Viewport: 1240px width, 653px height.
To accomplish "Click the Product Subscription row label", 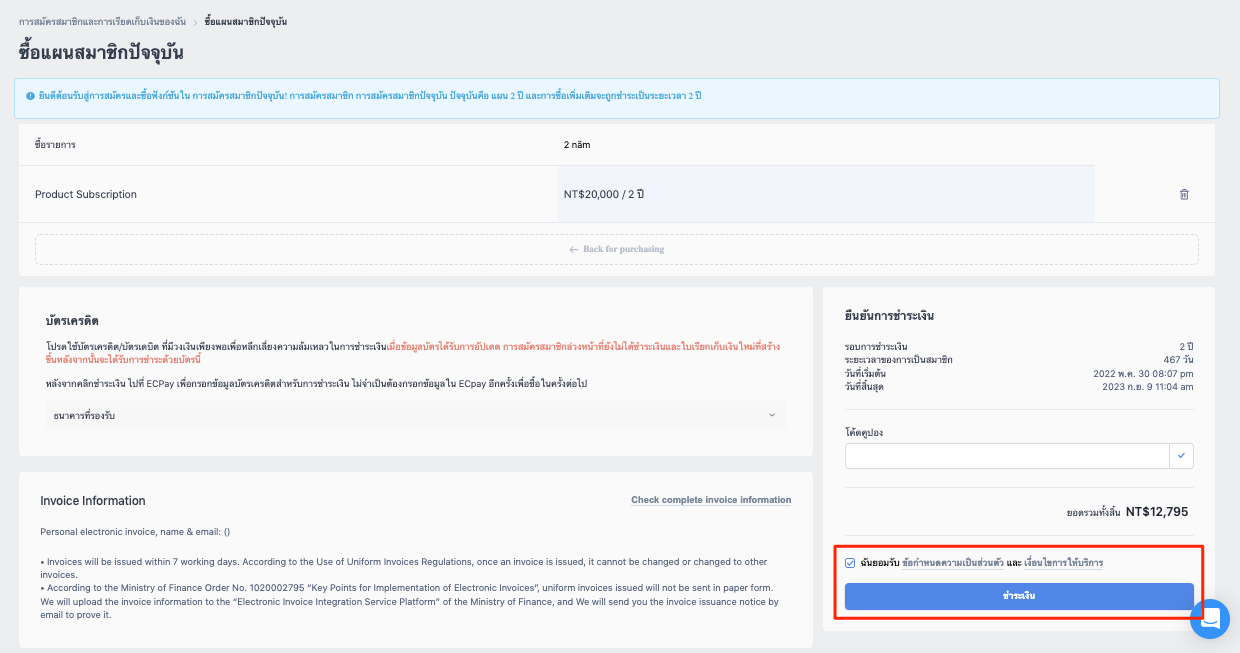I will click(86, 194).
